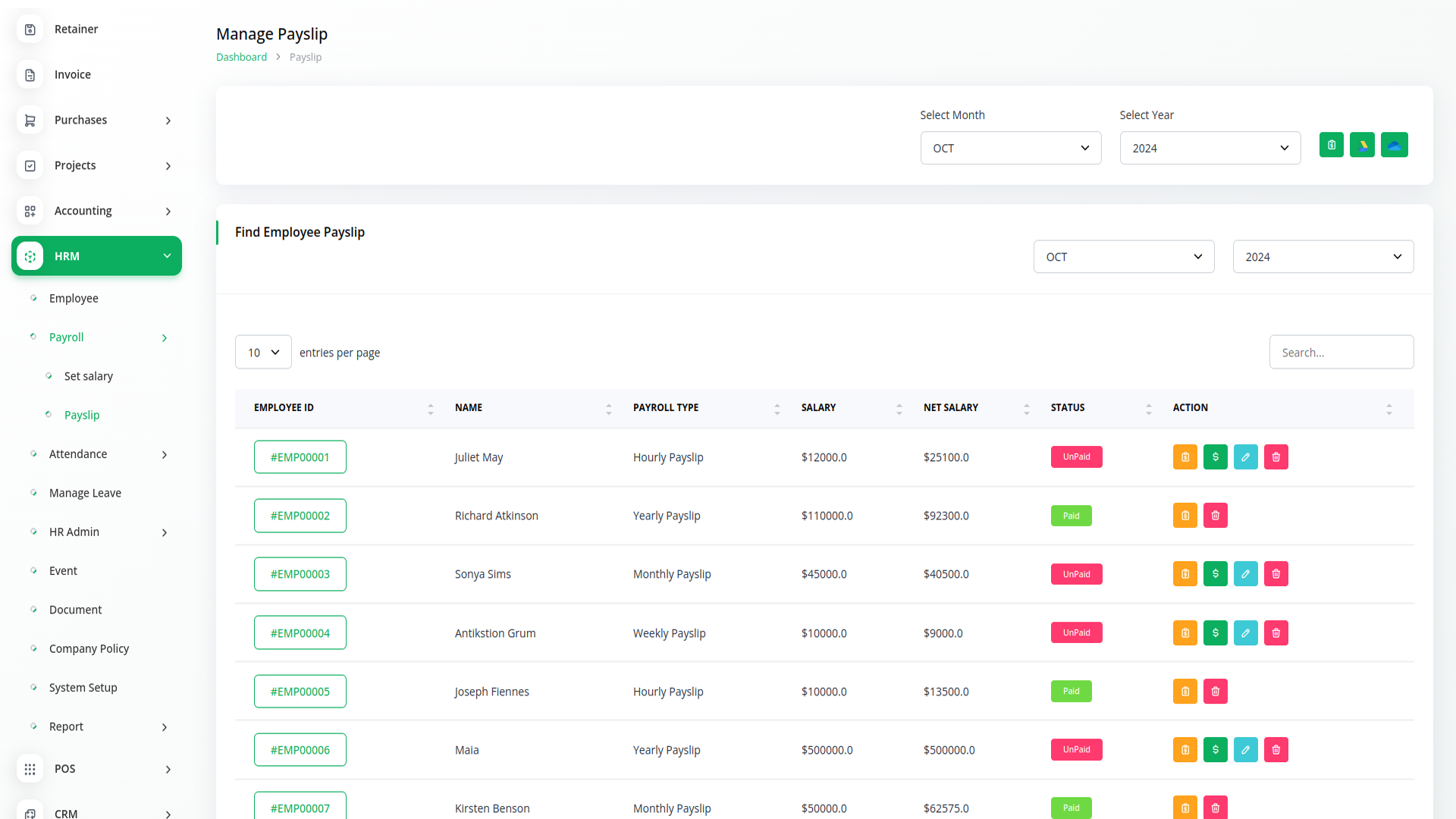Click the Hourly Payslip cell for Joseph Fiennes
Image resolution: width=1456 pixels, height=819 pixels.
click(668, 692)
